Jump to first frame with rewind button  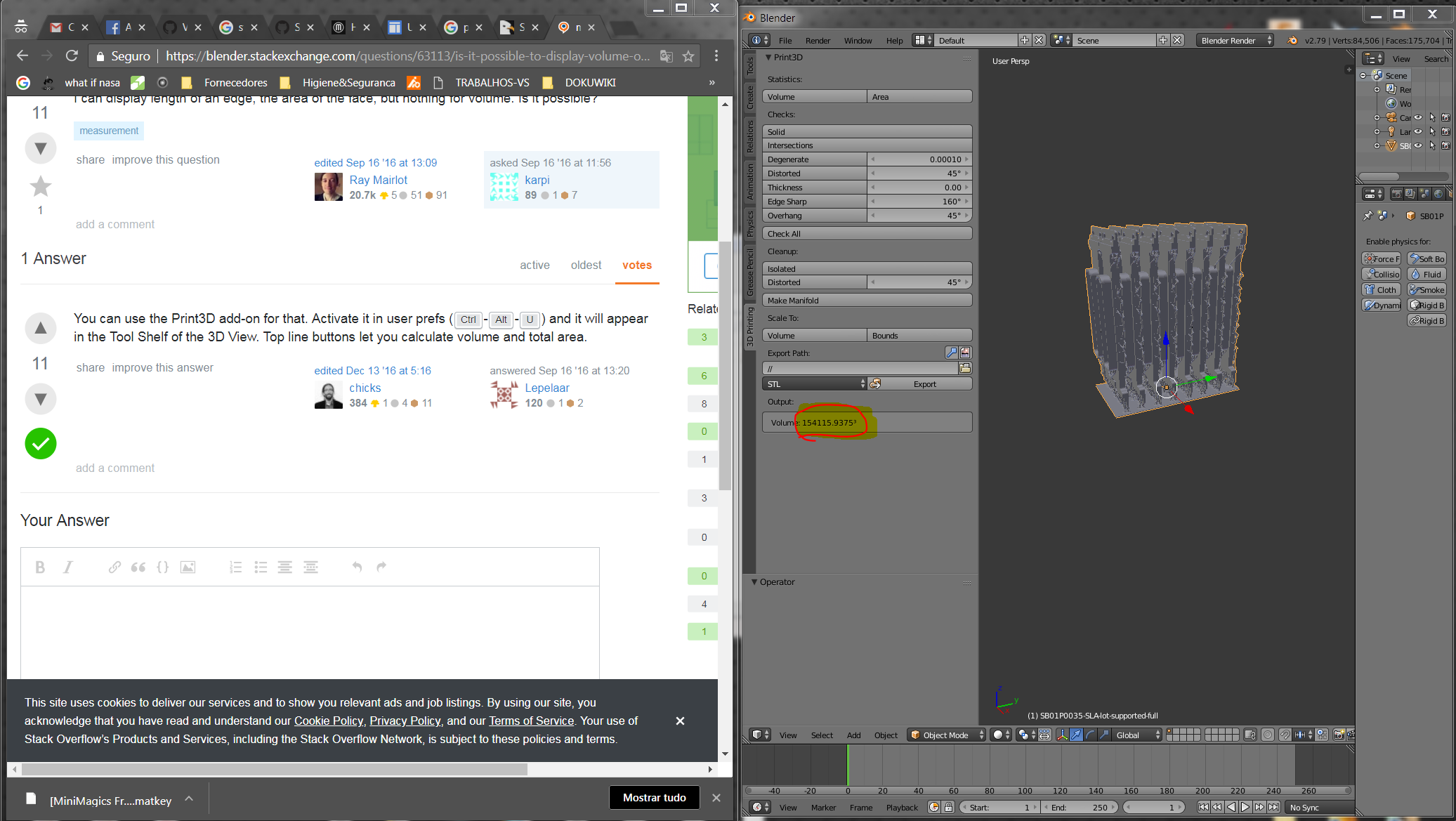click(x=1203, y=807)
